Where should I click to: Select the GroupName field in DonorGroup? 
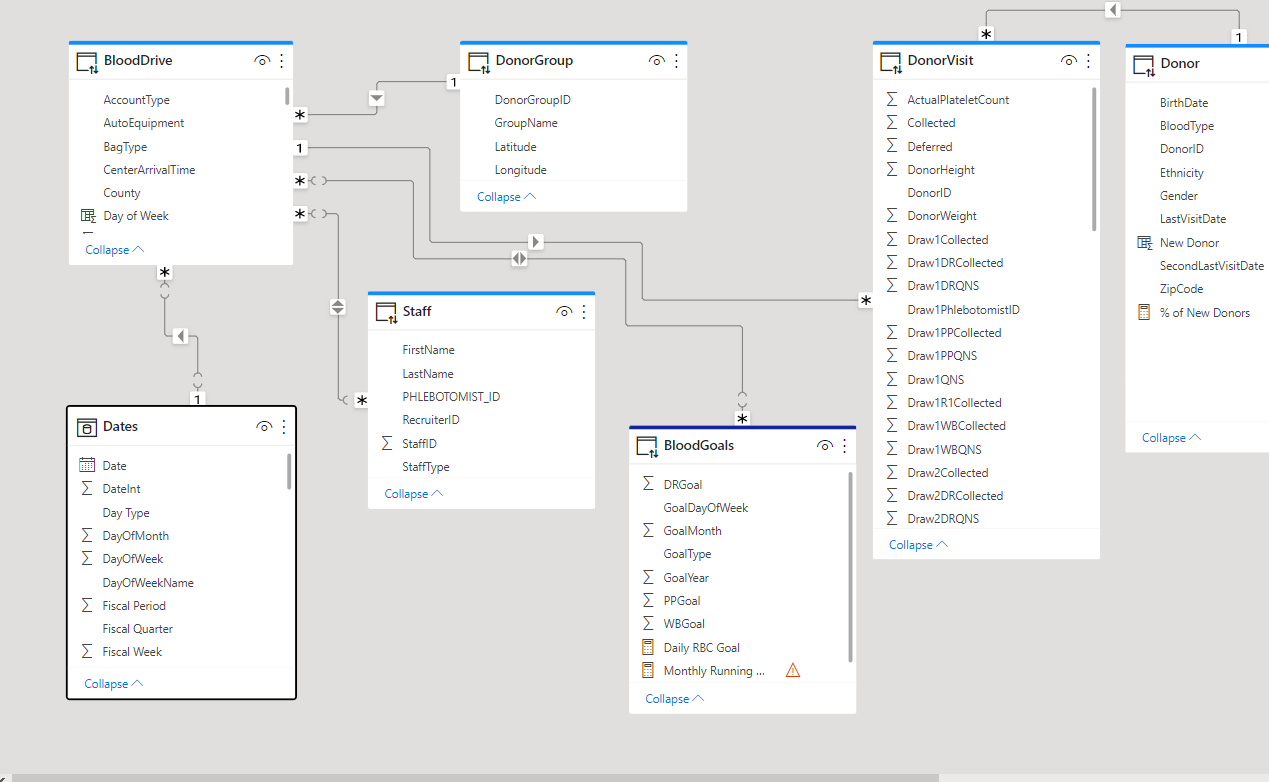coord(526,123)
